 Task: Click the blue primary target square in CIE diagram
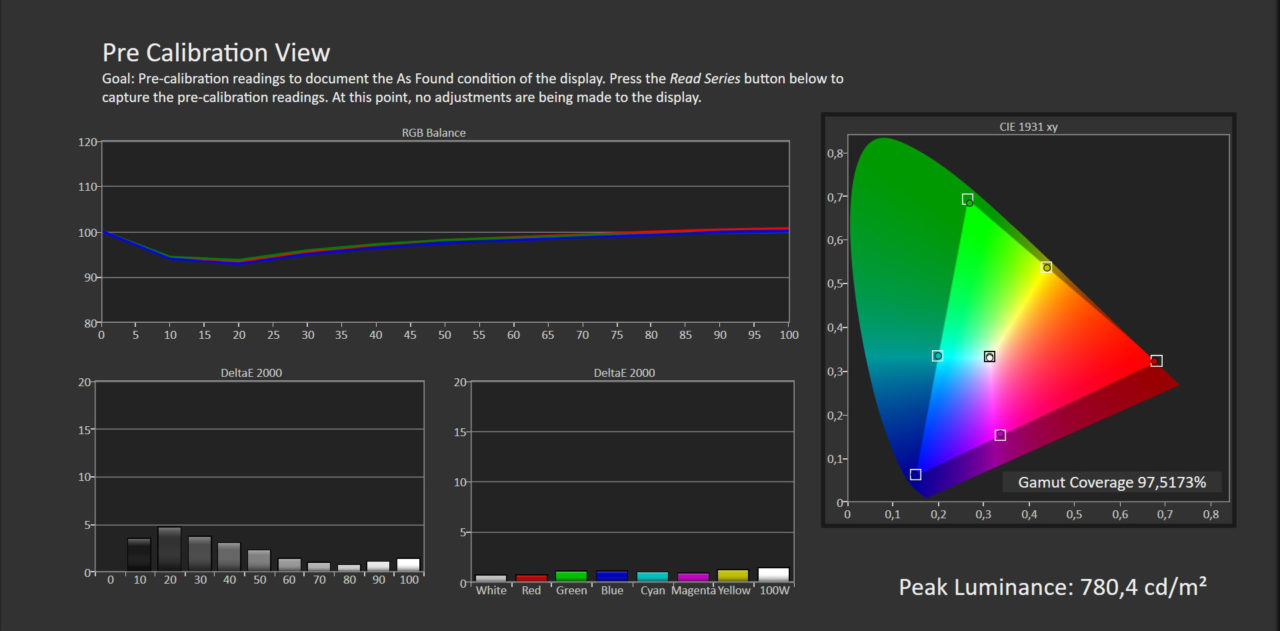click(x=915, y=474)
